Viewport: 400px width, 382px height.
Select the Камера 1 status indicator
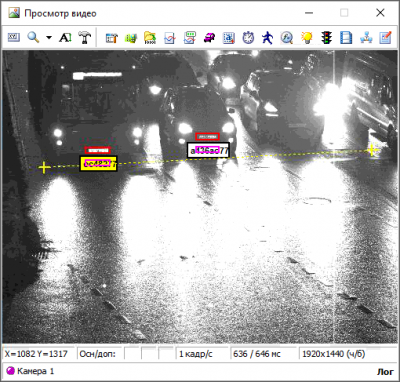coord(30,371)
